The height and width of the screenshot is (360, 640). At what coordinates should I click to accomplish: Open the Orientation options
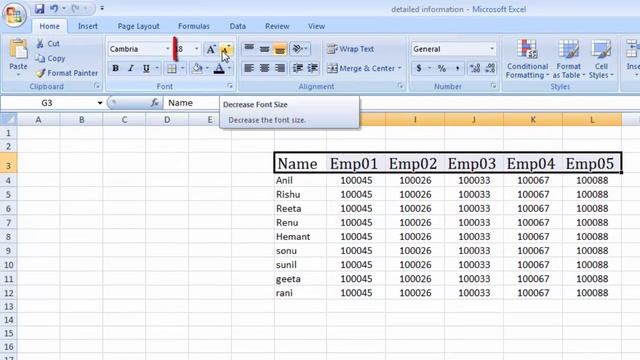tap(300, 49)
